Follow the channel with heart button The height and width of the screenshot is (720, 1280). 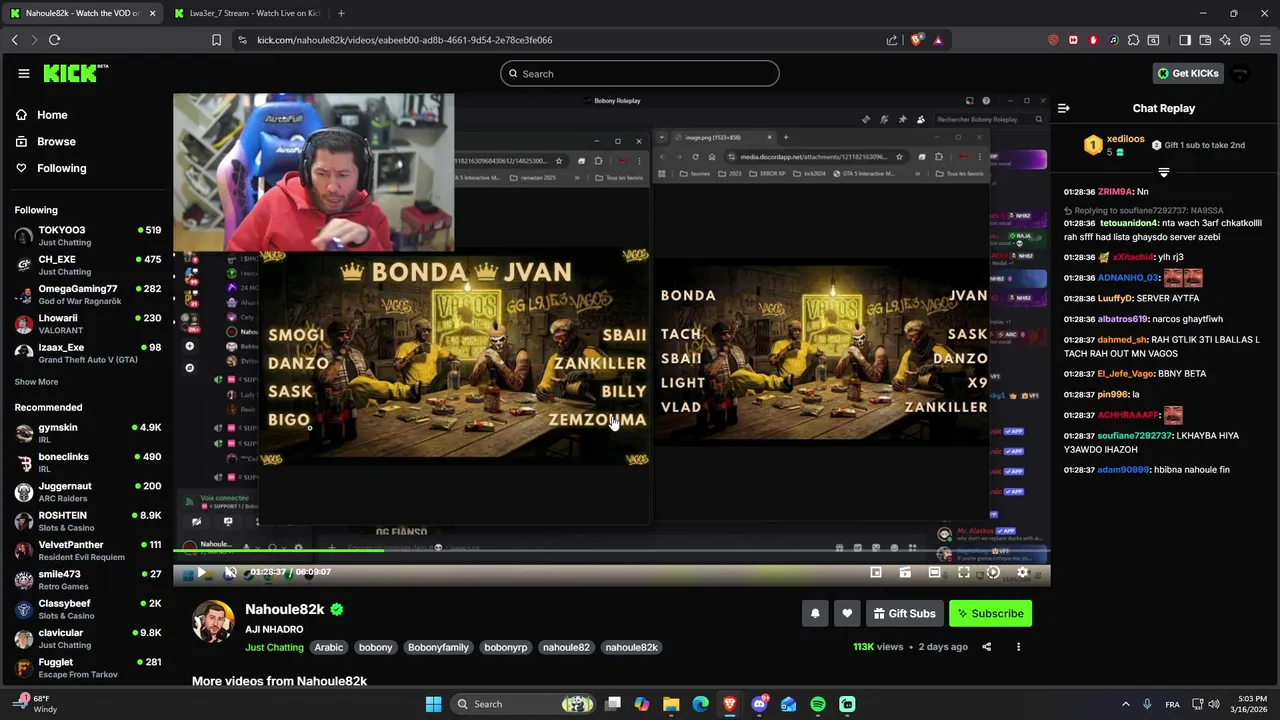[x=847, y=614]
